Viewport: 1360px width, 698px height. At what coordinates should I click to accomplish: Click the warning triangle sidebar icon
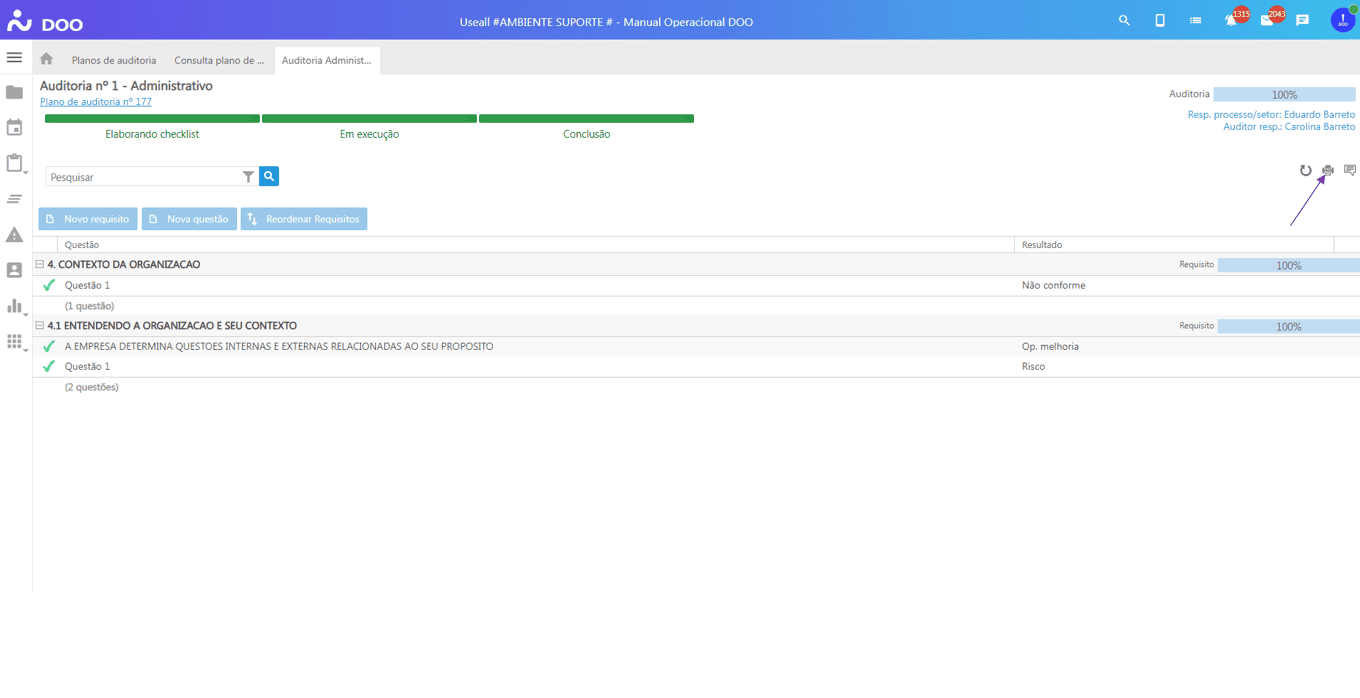point(14,235)
